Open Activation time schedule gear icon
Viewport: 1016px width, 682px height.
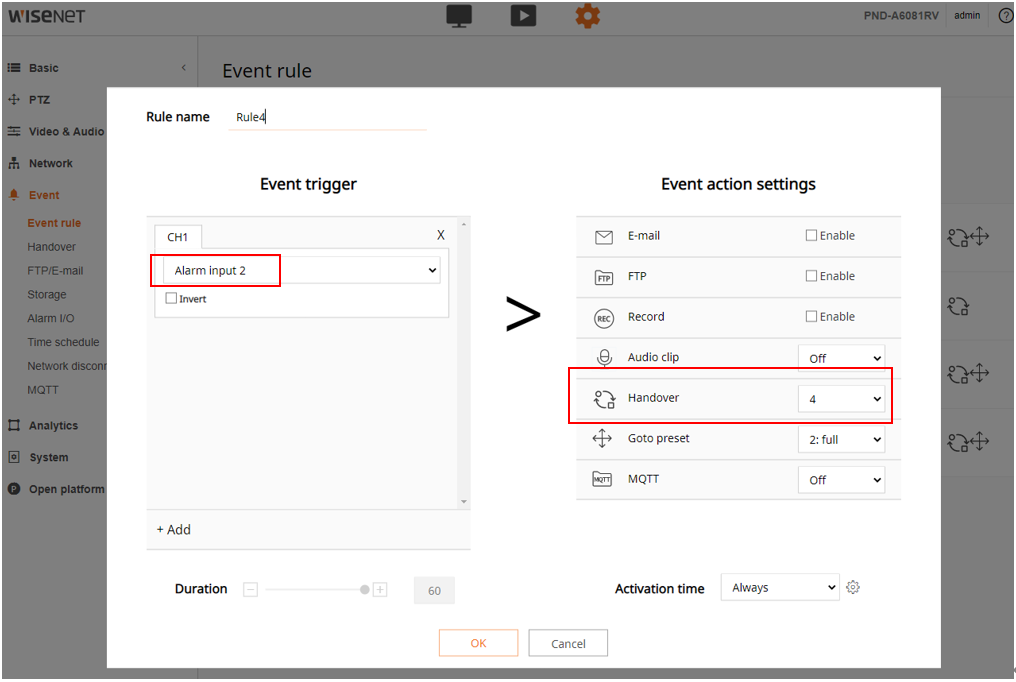pyautogui.click(x=853, y=588)
